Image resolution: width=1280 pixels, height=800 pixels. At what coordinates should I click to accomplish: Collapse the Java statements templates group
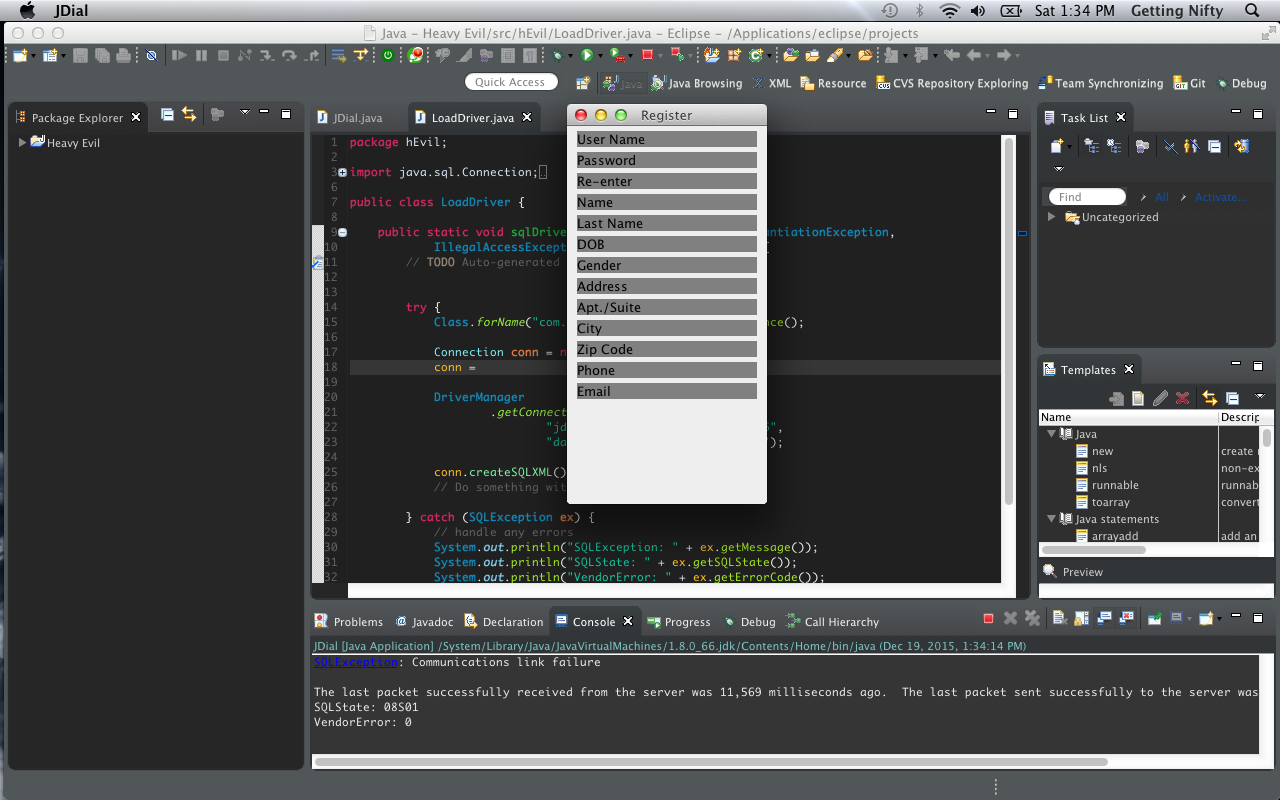(x=1052, y=519)
